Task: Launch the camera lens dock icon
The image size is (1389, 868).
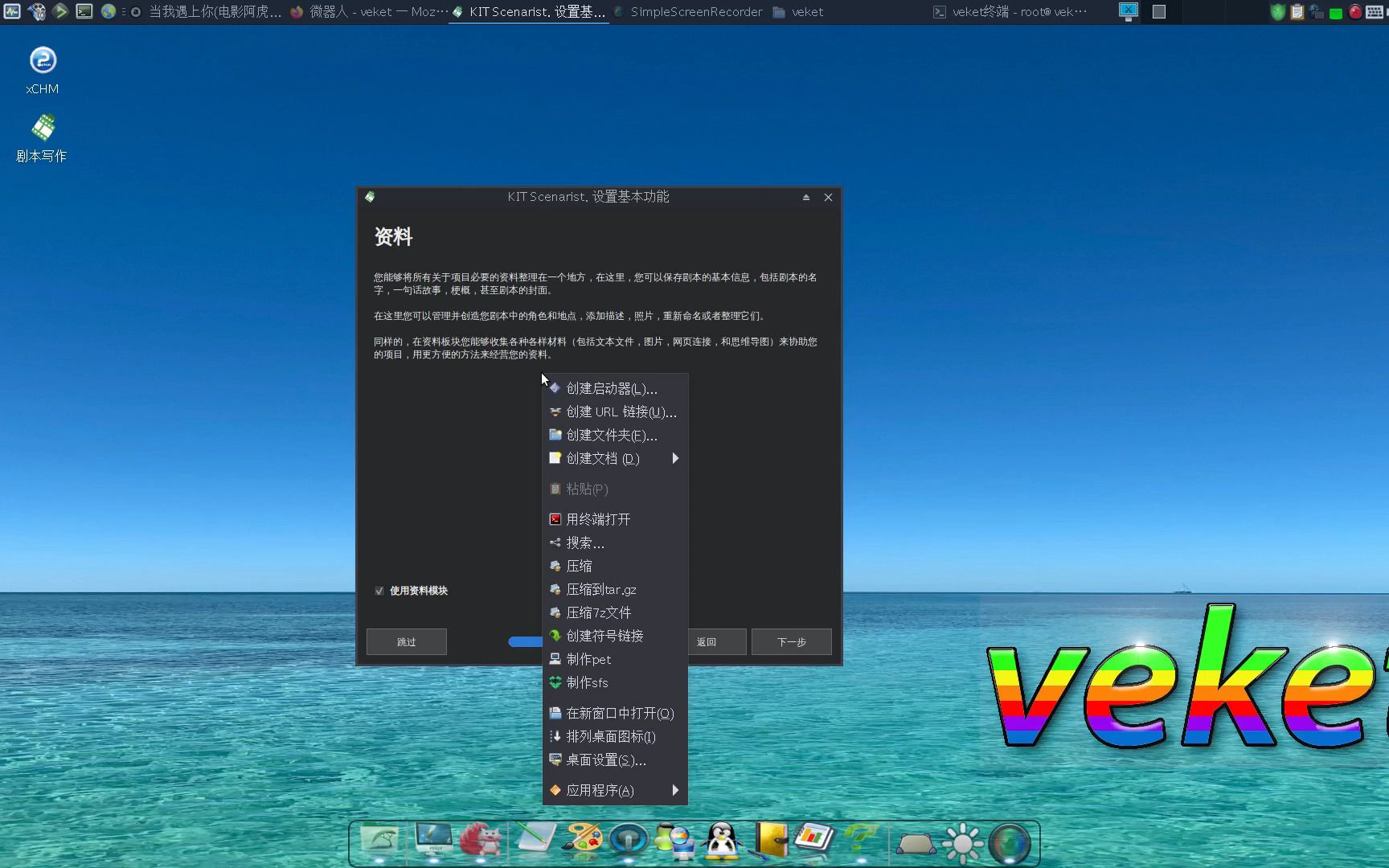Action: 1010,844
